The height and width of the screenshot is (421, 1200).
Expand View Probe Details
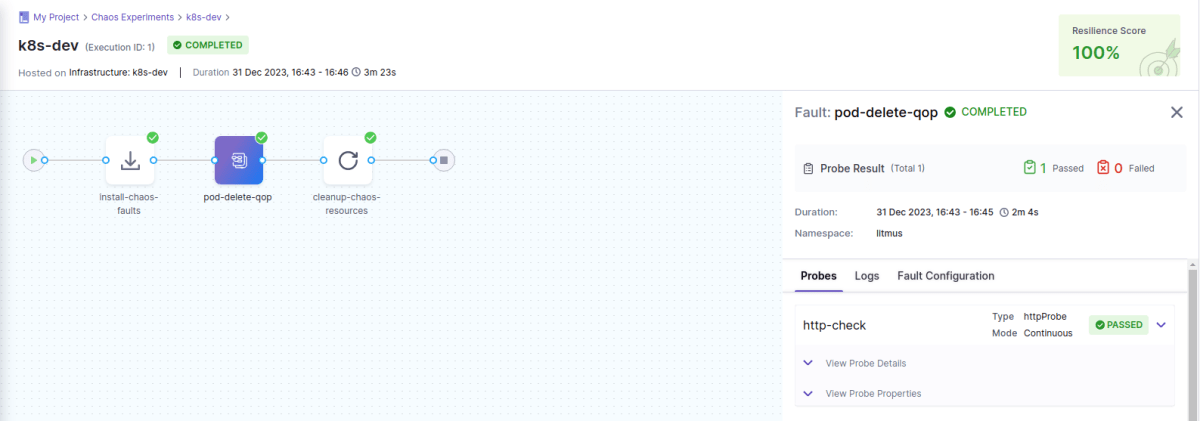coord(856,363)
